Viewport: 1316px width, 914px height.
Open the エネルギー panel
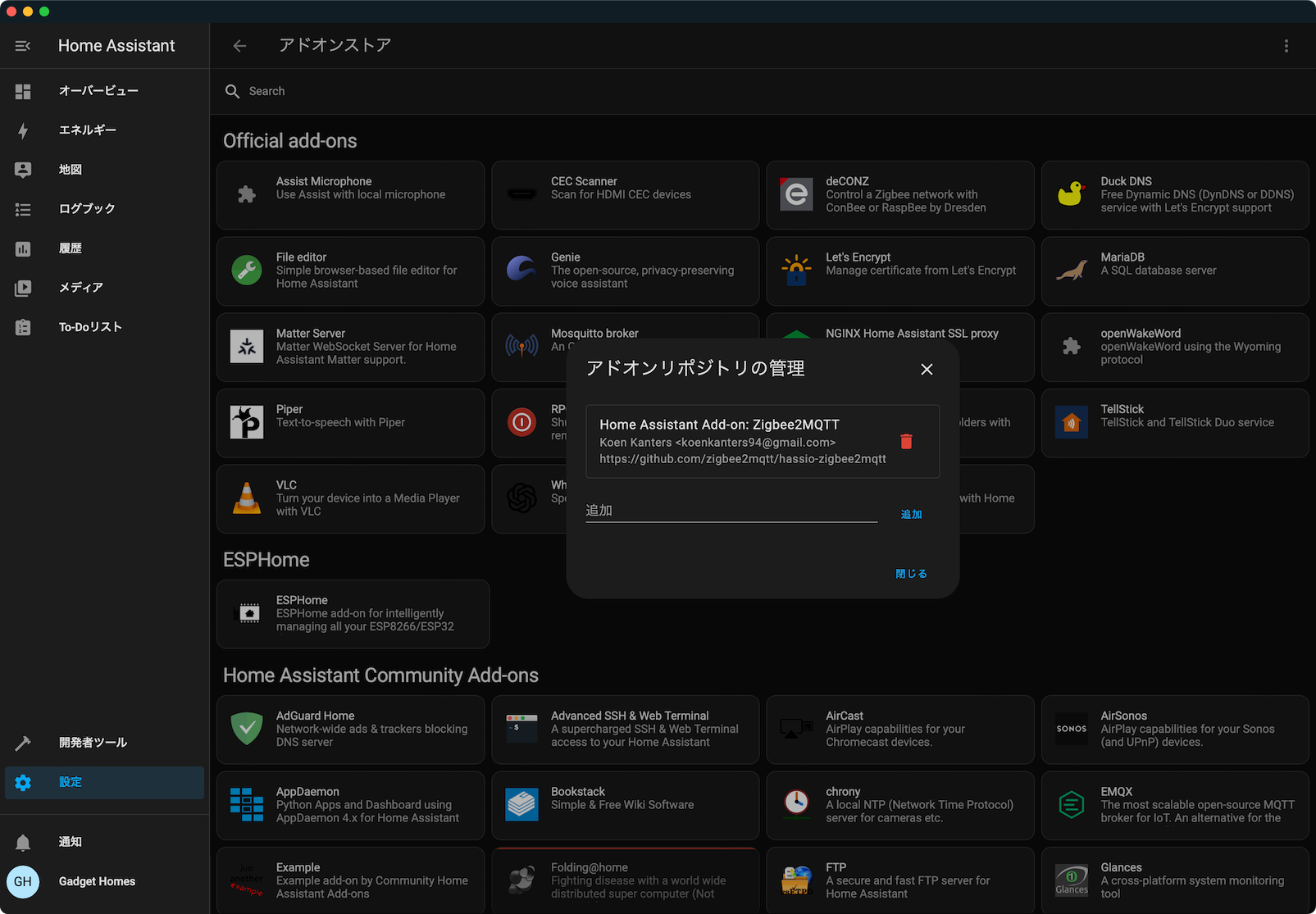(x=105, y=130)
